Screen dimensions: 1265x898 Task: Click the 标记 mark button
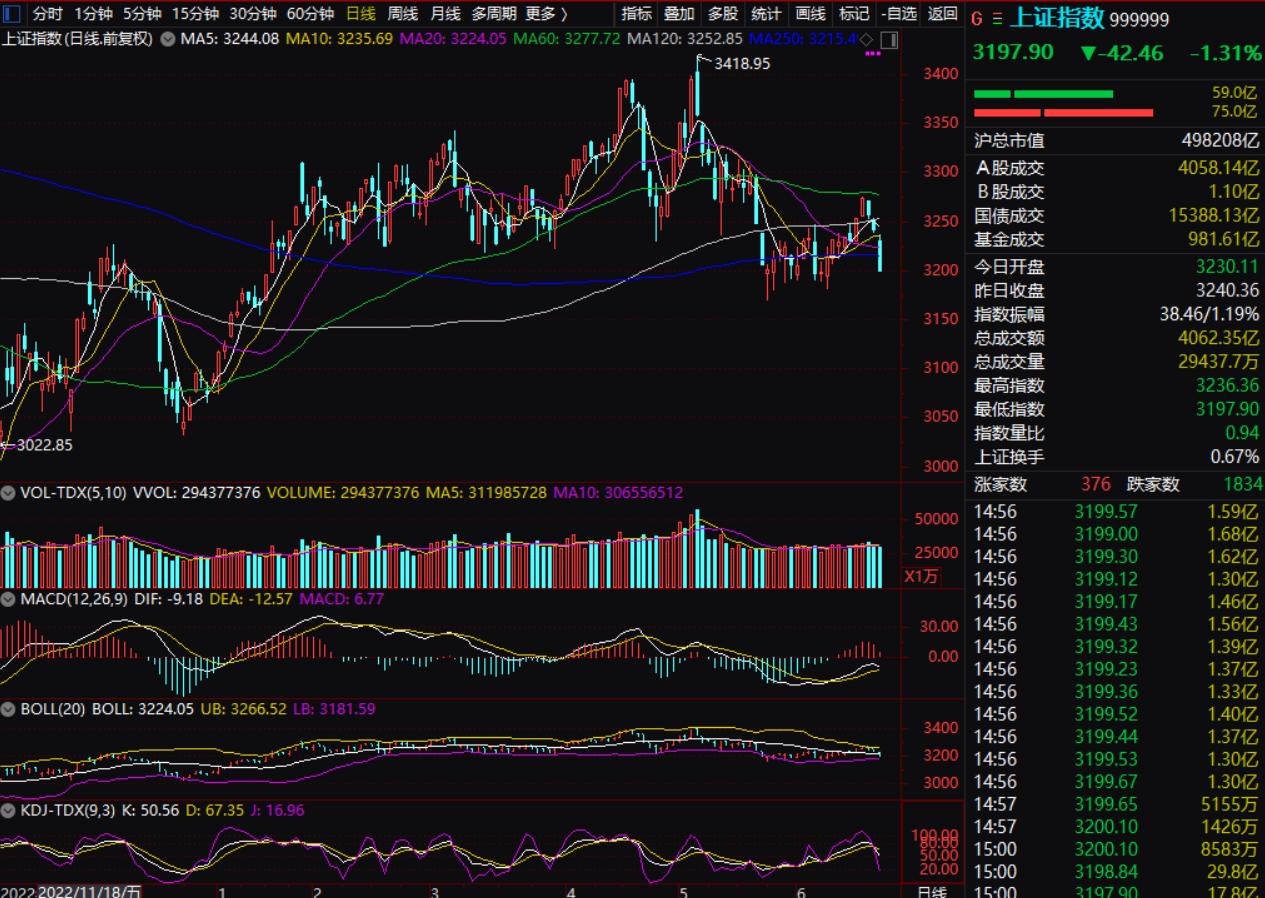point(854,14)
